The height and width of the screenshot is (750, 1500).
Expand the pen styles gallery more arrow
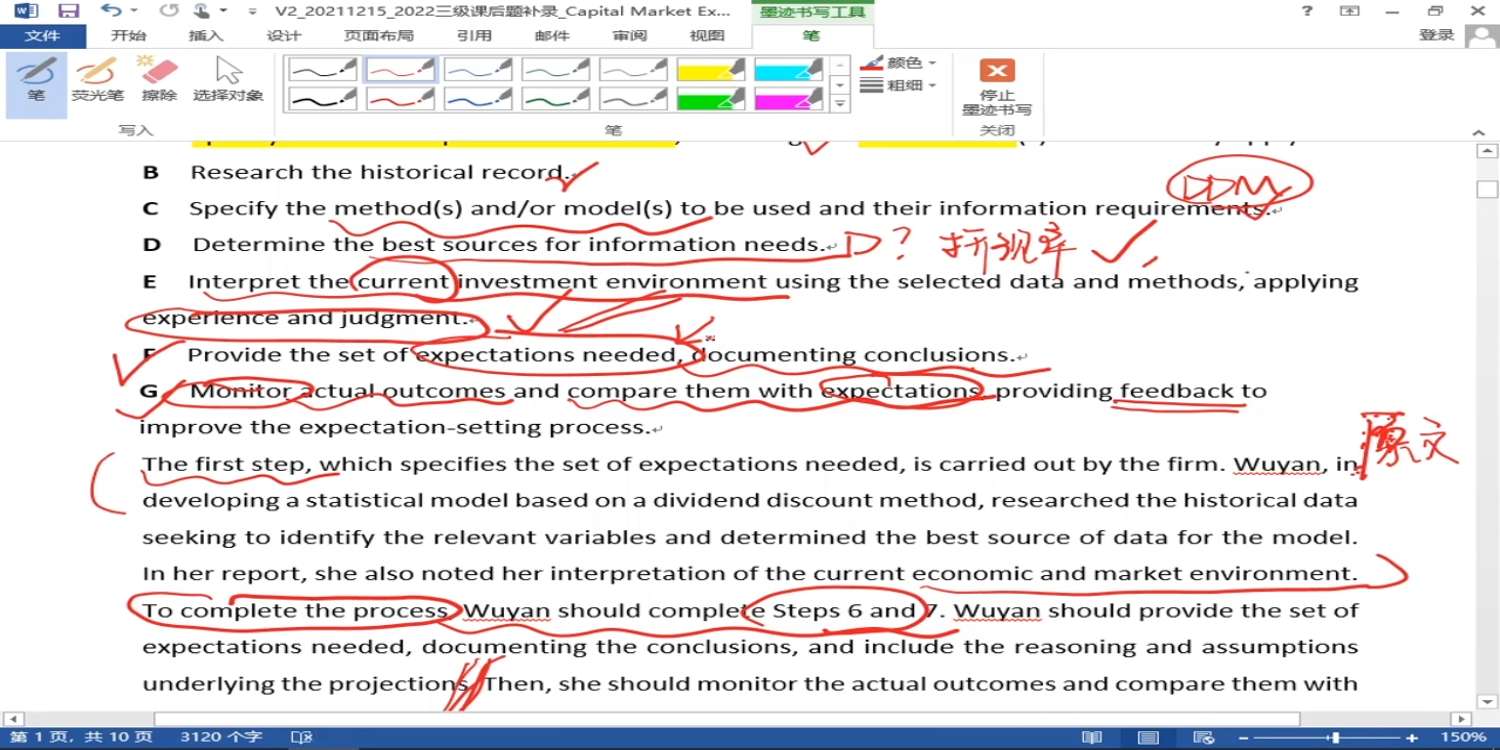point(841,103)
